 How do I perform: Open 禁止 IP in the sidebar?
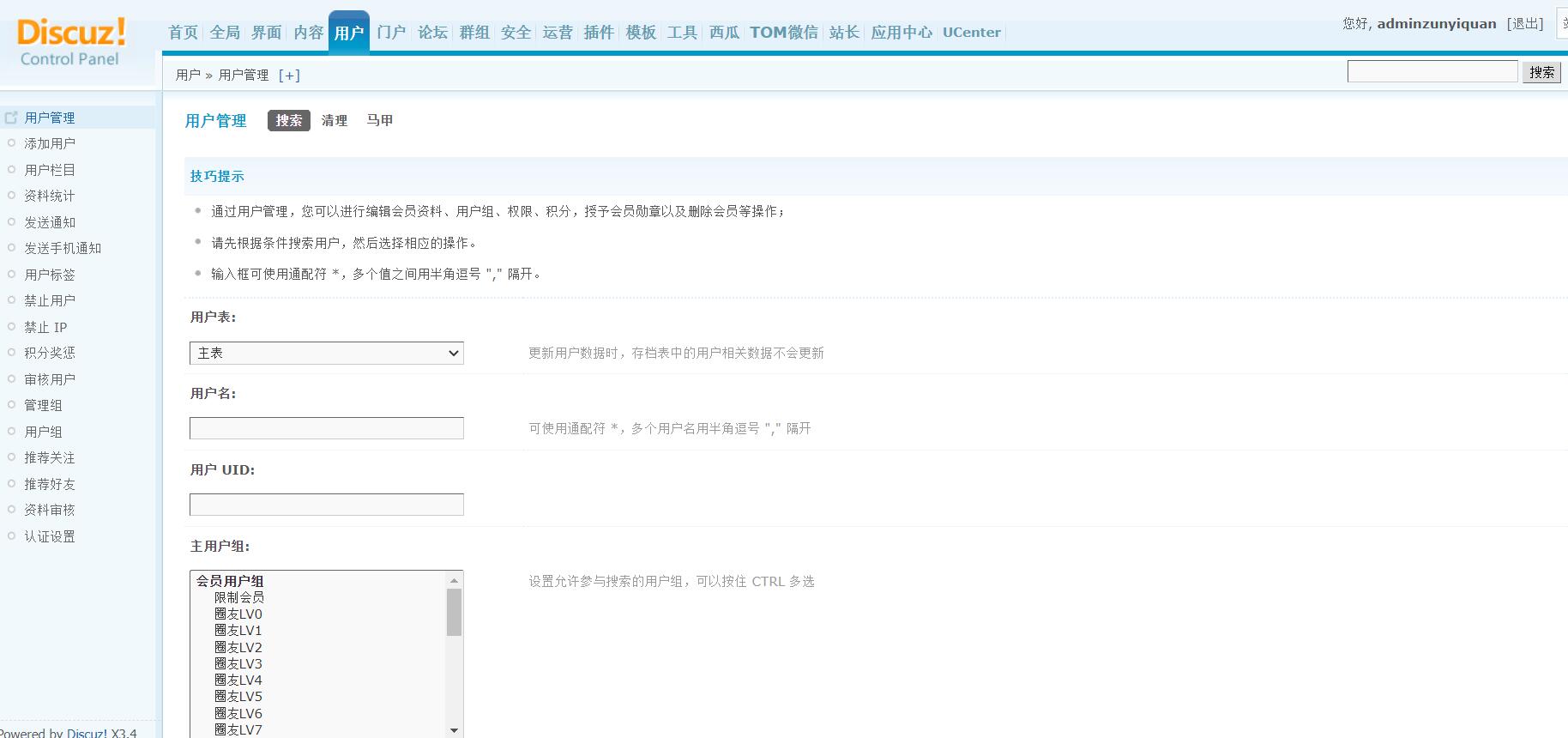tap(45, 327)
